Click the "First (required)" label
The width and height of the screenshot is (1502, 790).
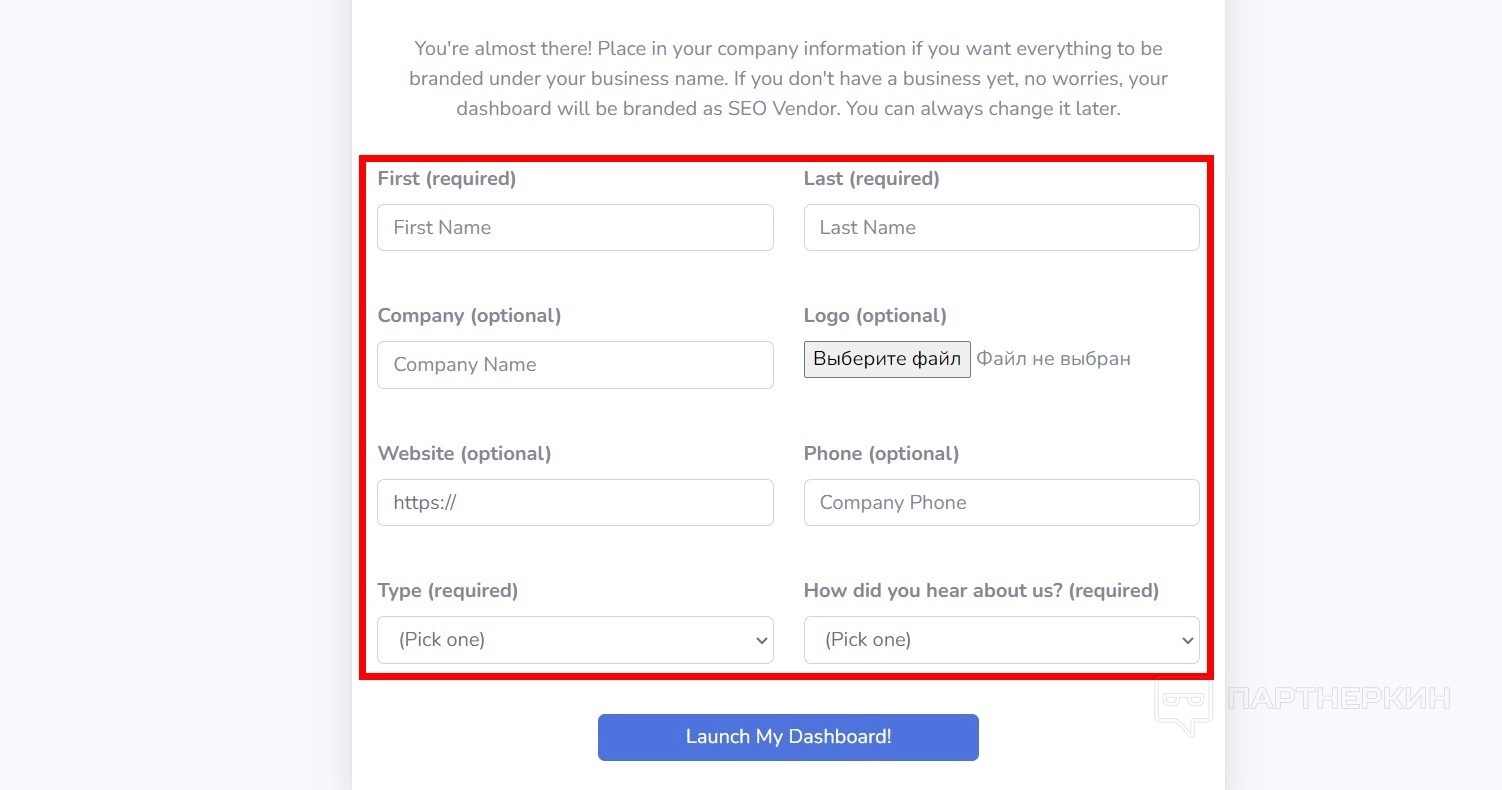[447, 179]
